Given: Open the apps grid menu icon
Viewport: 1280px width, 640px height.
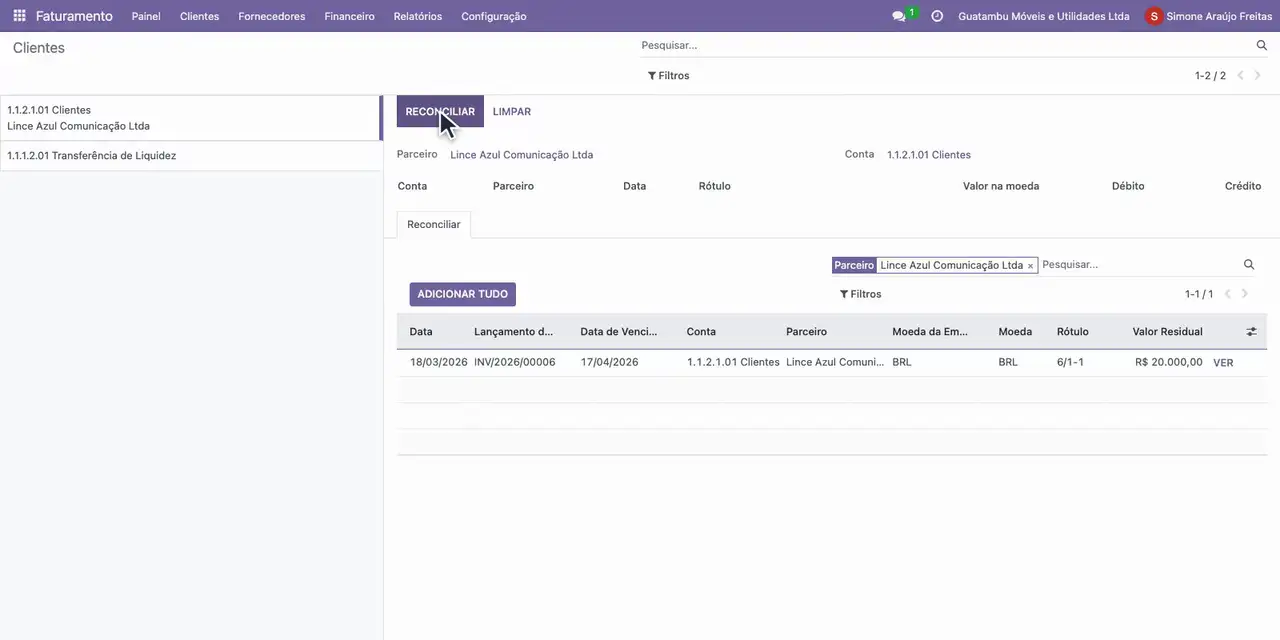Looking at the screenshot, I should click(19, 16).
